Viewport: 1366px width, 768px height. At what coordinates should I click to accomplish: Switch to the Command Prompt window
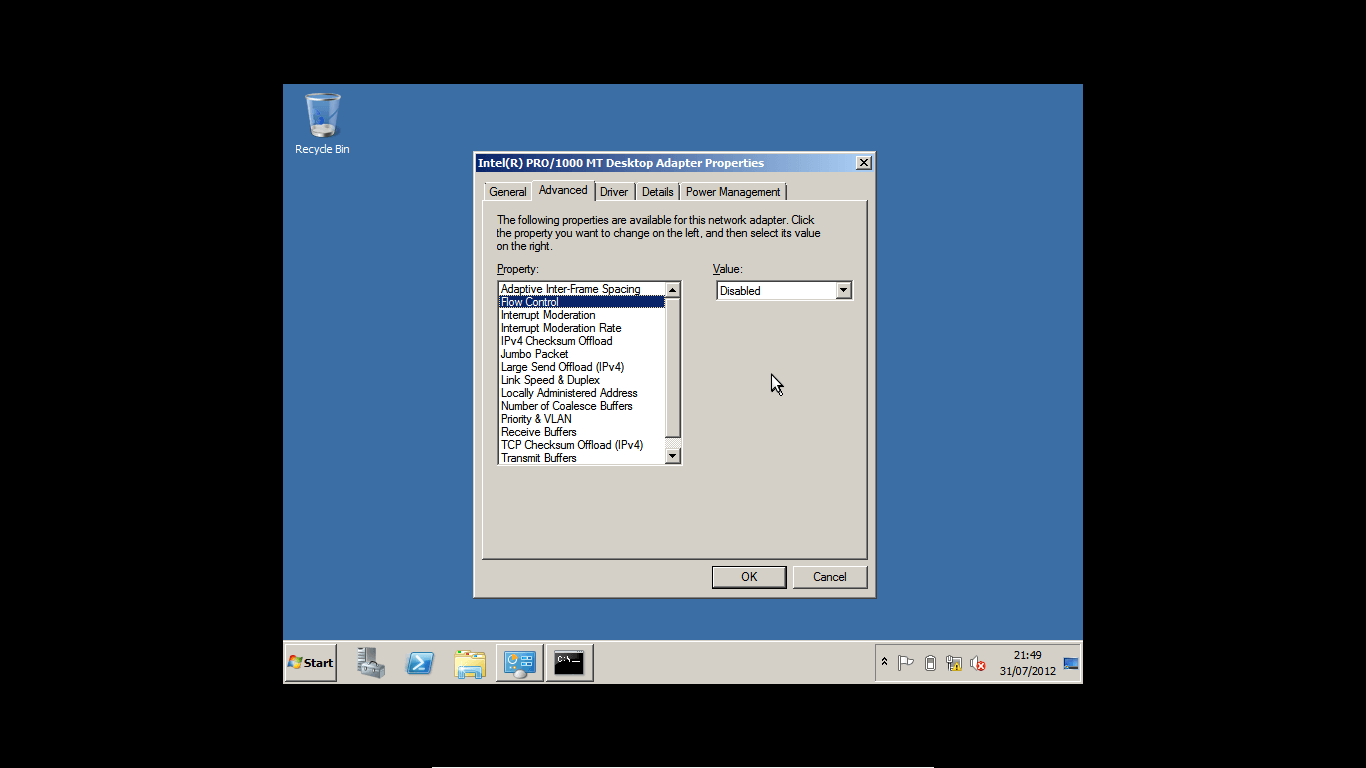(569, 663)
